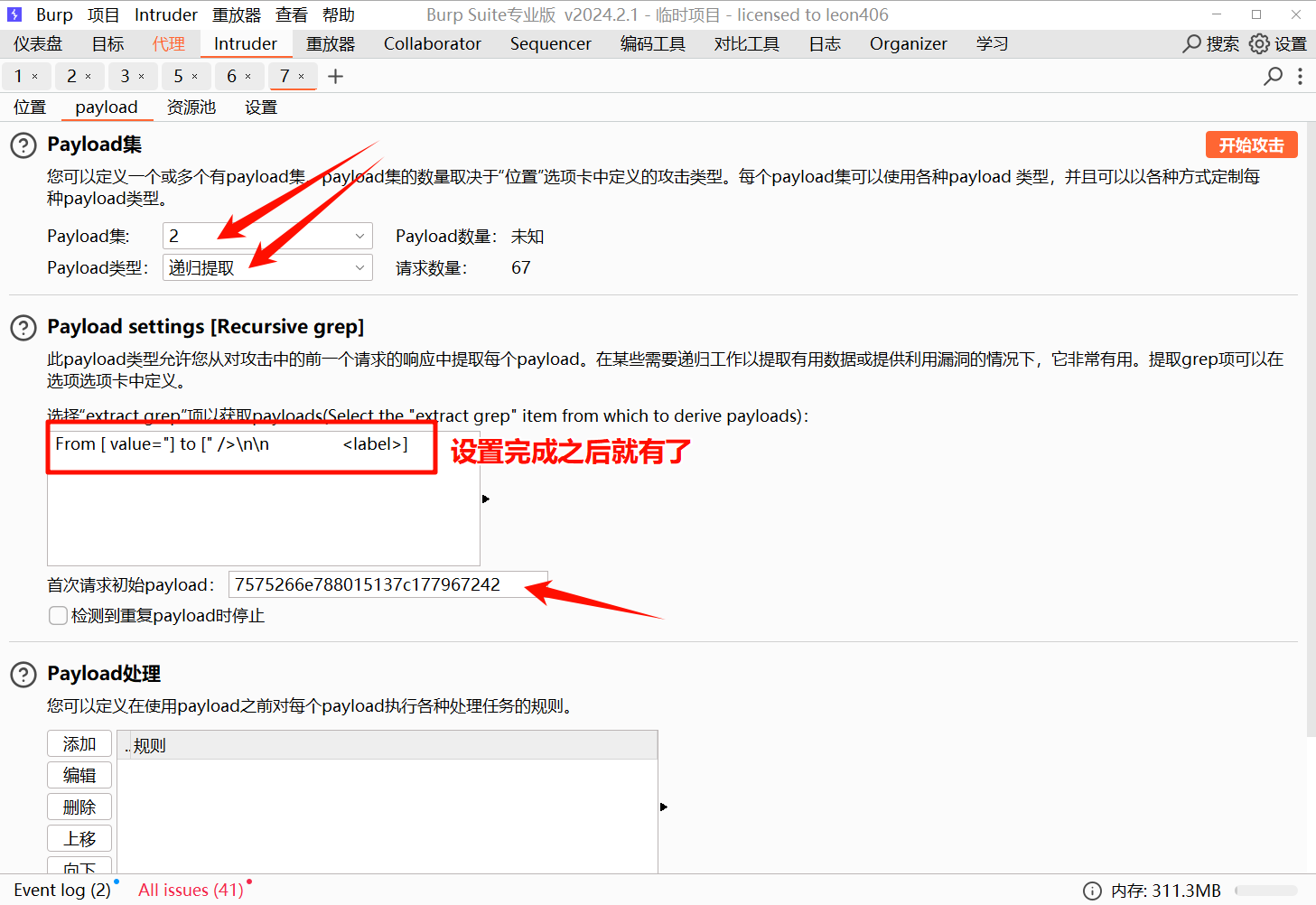The width and height of the screenshot is (1316, 905).
Task: Open the 位置 sub-tab
Action: (30, 107)
